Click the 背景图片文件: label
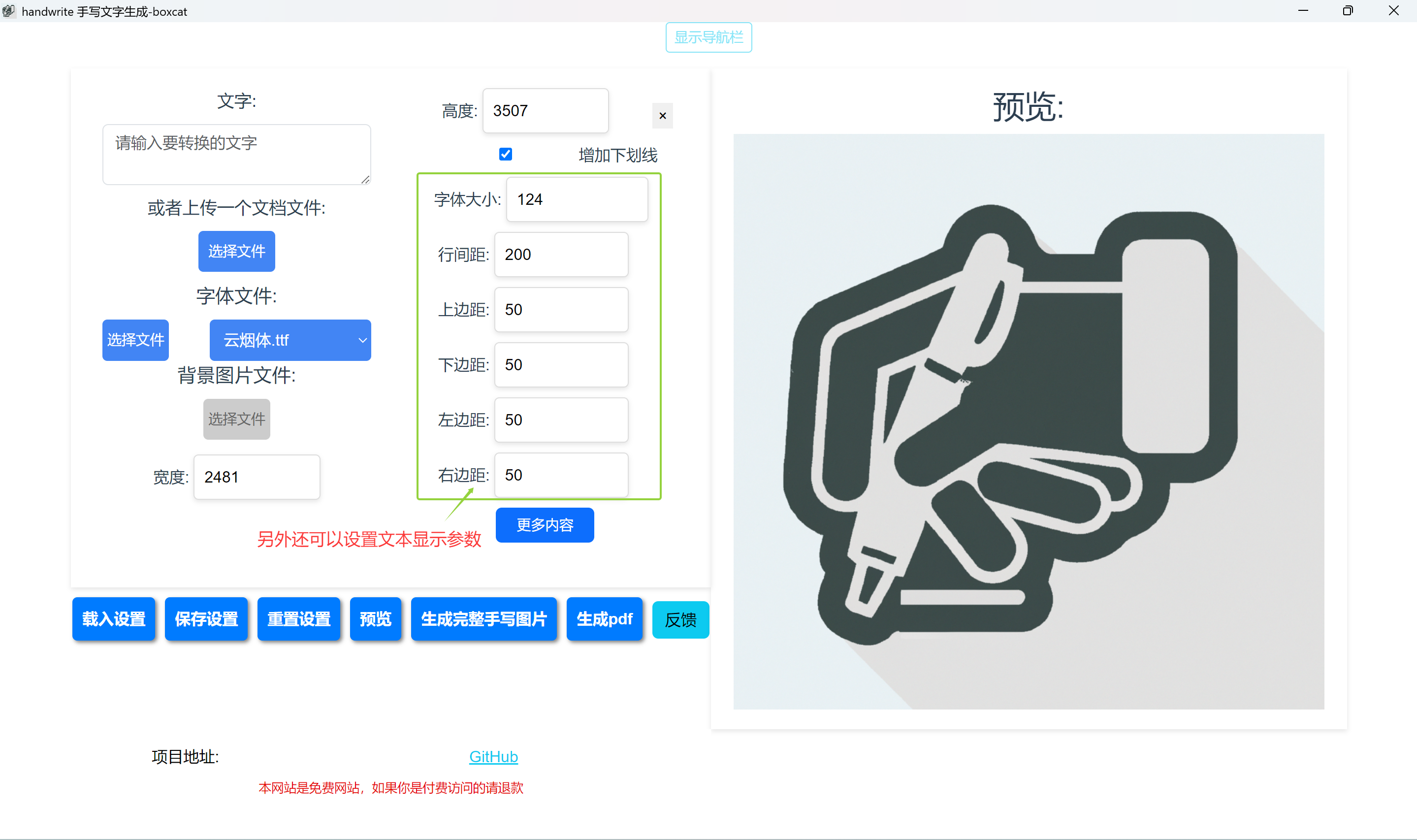 point(236,375)
